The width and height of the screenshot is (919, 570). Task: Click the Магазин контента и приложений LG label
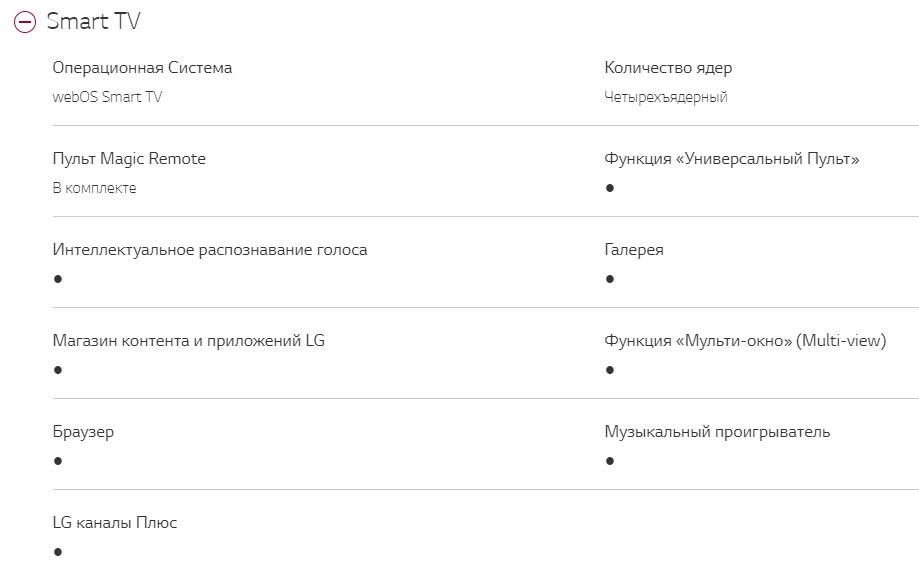[189, 341]
